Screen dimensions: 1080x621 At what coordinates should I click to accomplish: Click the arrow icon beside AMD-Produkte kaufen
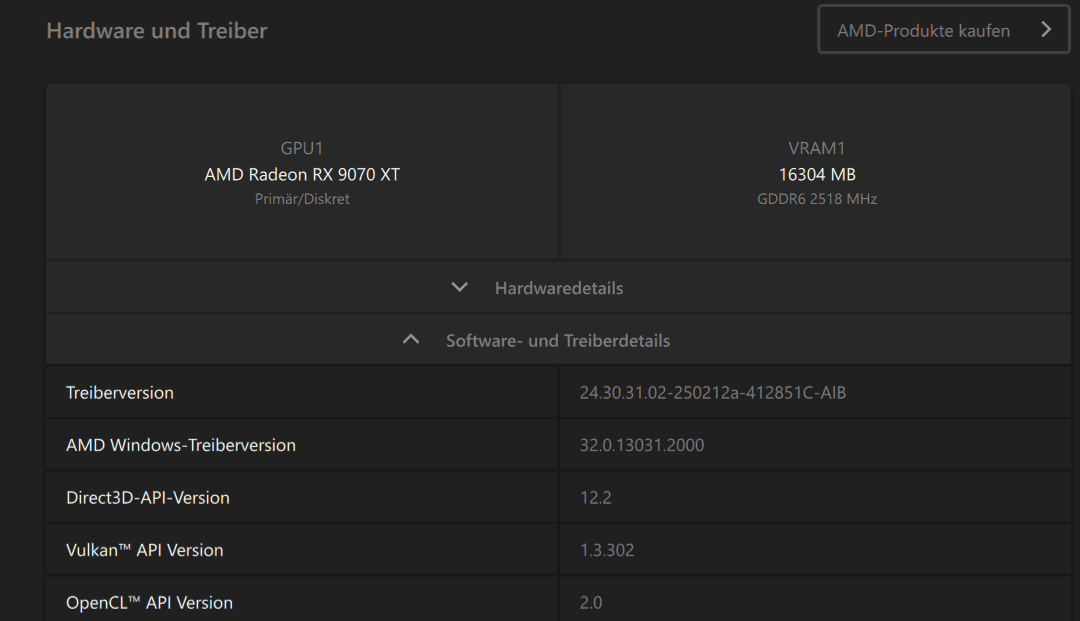[1046, 29]
